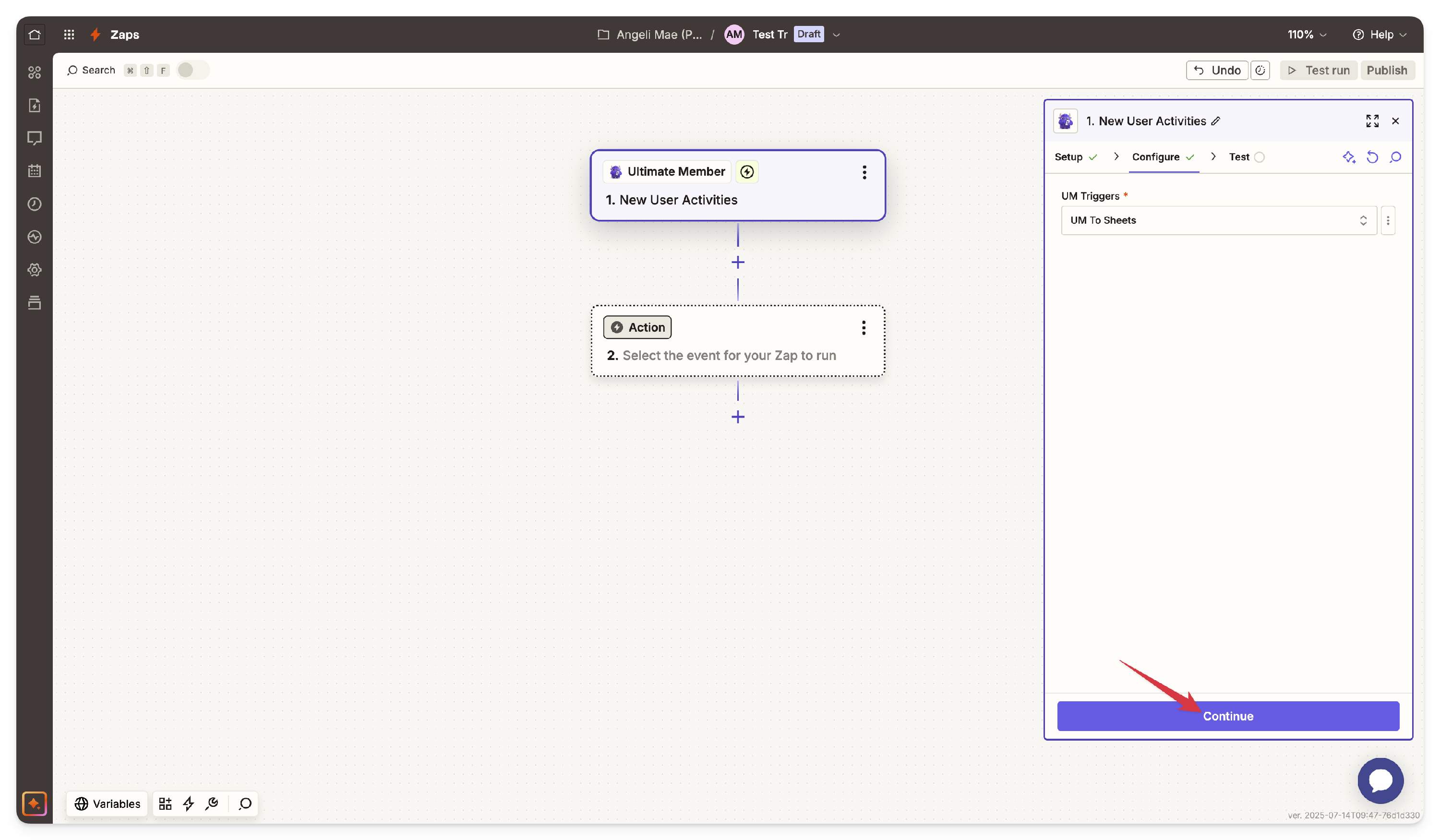Click the magnifier icon in step panel
1440x840 pixels.
(x=1395, y=157)
